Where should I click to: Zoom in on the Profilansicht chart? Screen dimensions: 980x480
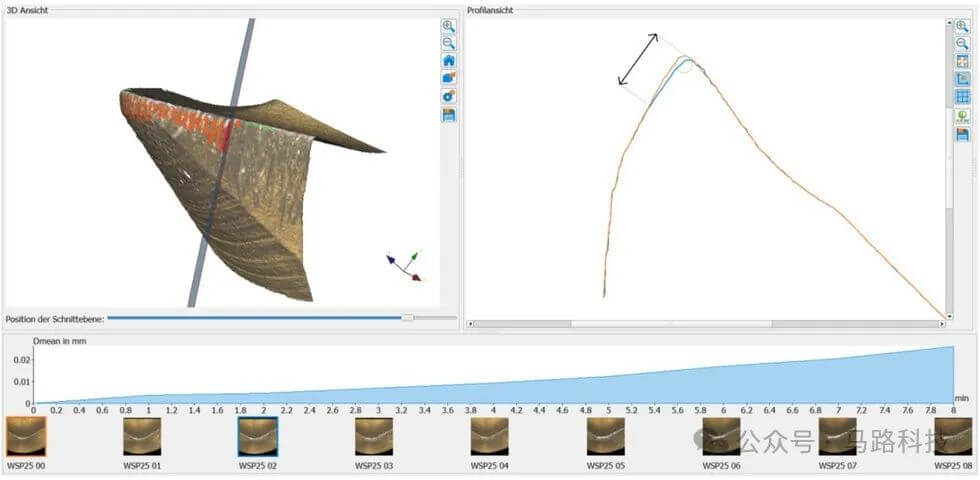pos(962,26)
